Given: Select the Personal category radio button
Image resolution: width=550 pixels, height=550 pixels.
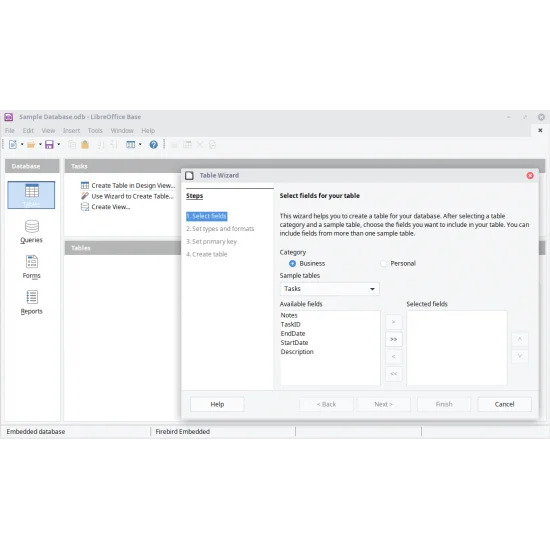Looking at the screenshot, I should 383,263.
